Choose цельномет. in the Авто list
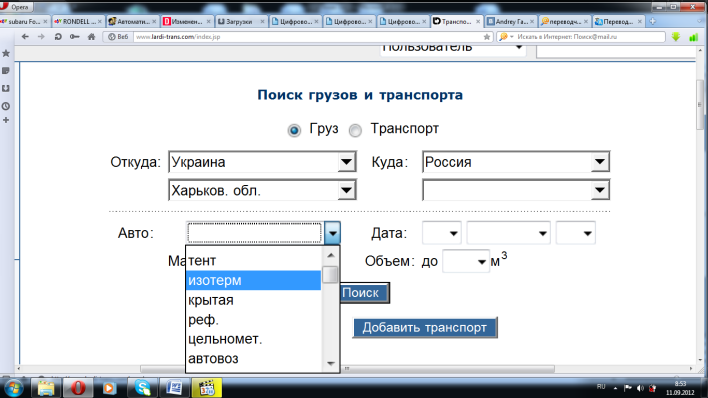This screenshot has height=398, width=708. point(254,339)
